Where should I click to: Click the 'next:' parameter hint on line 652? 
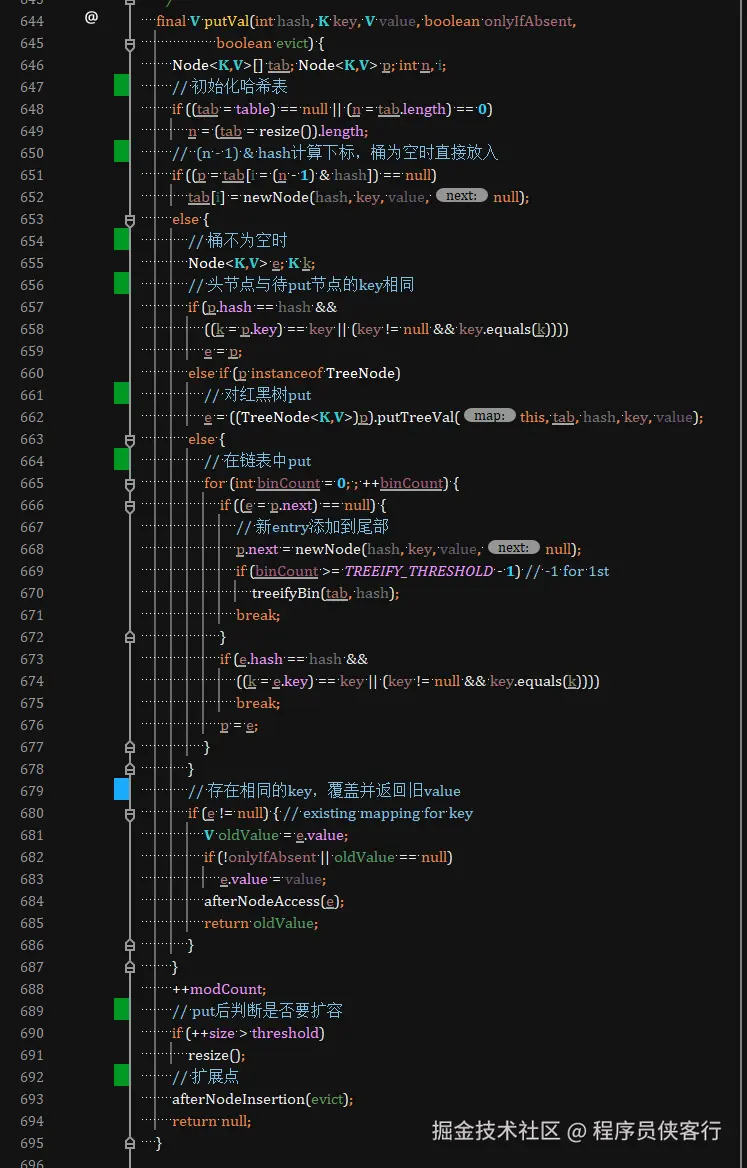[462, 196]
